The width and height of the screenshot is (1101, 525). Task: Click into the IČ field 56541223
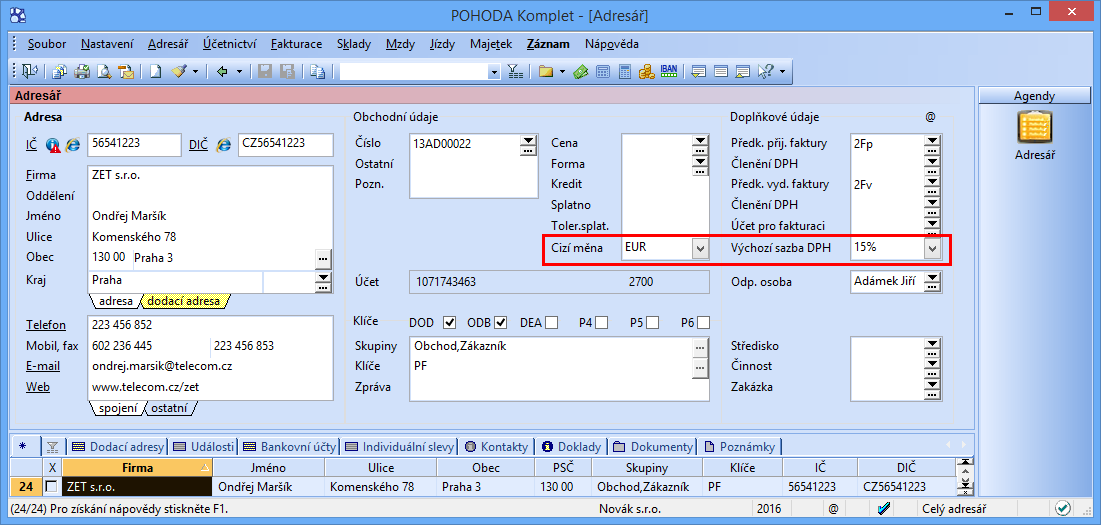coord(134,144)
